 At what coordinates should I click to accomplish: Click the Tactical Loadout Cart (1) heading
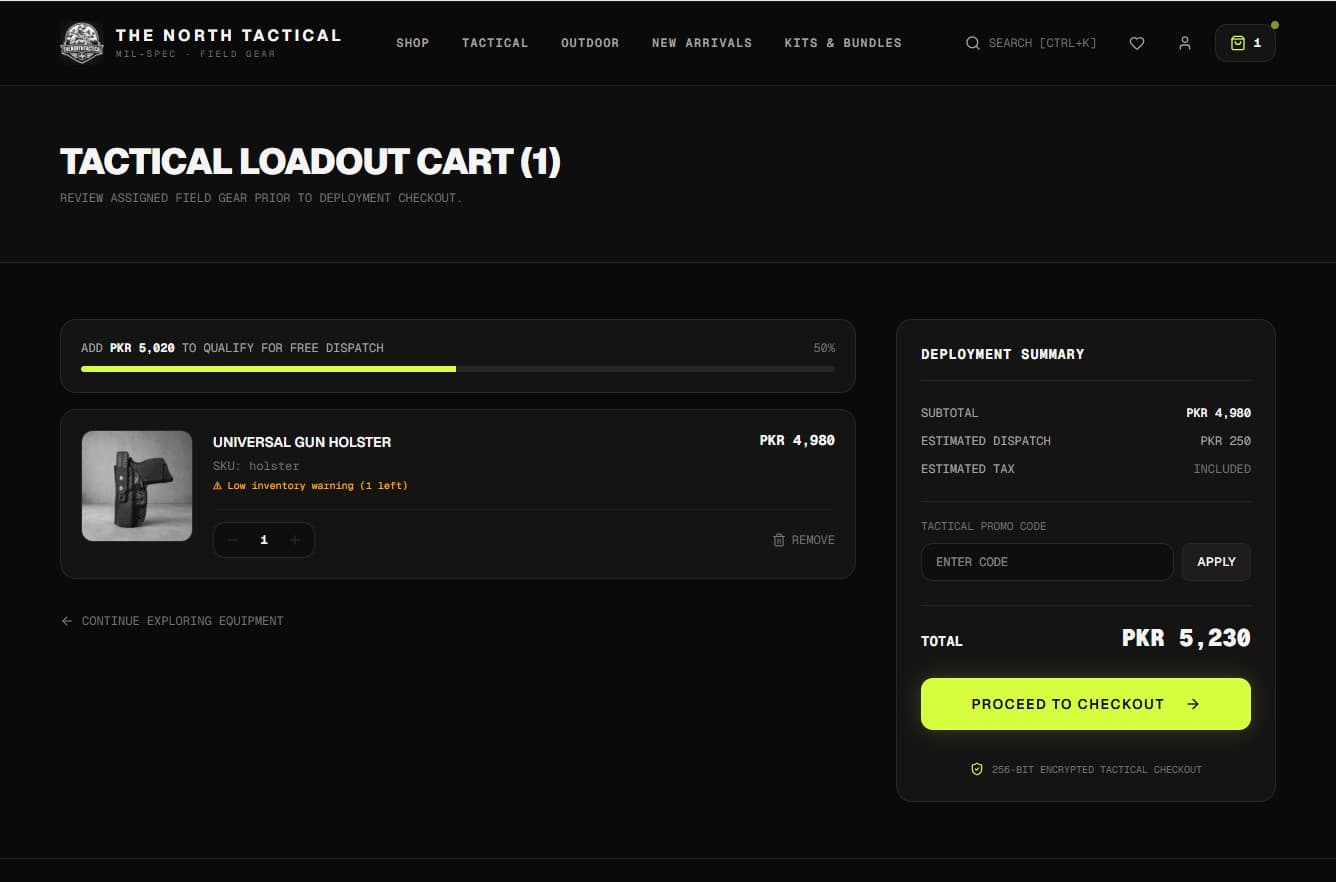(310, 161)
